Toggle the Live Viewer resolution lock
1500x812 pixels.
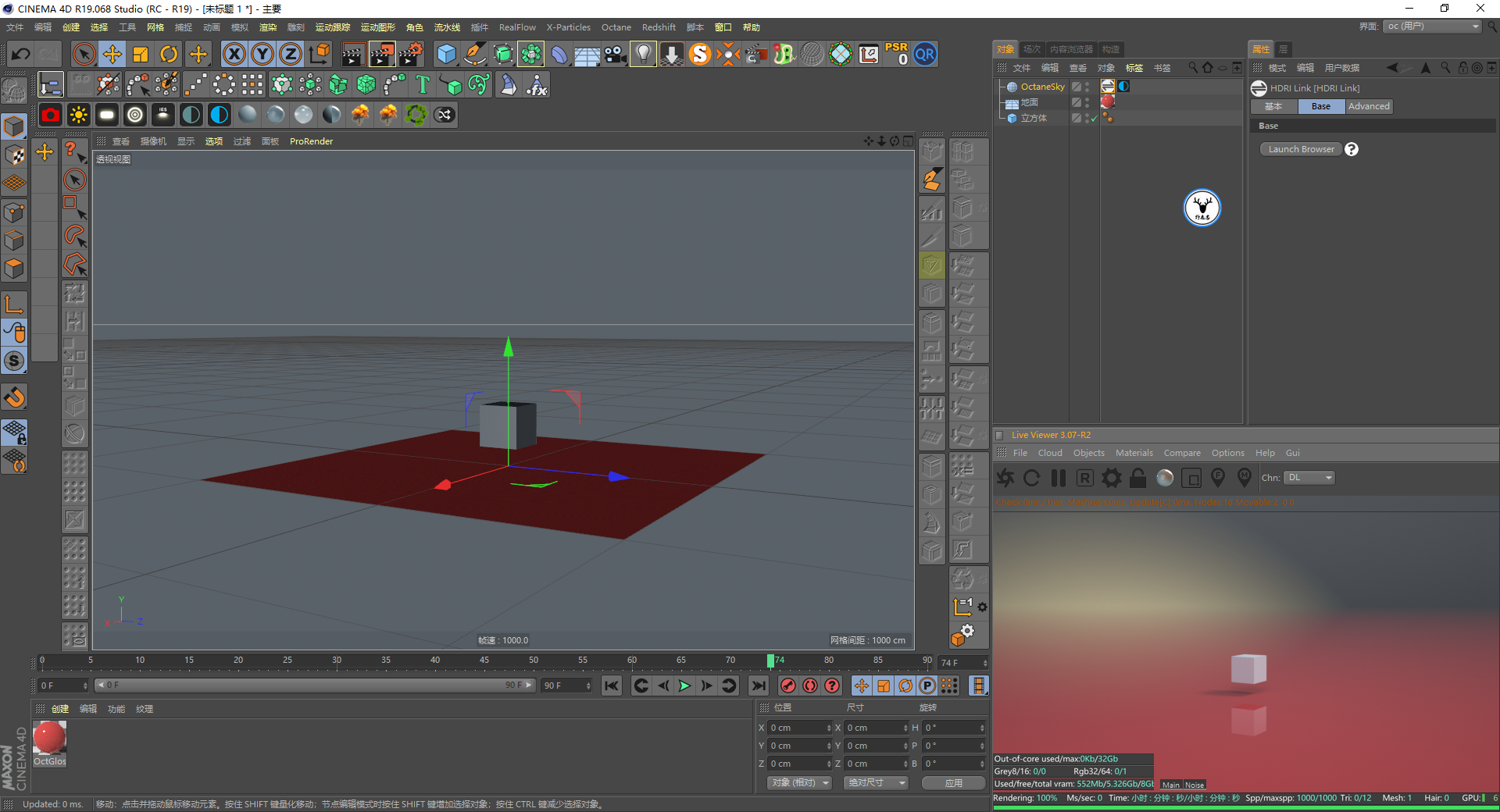pos(1138,478)
